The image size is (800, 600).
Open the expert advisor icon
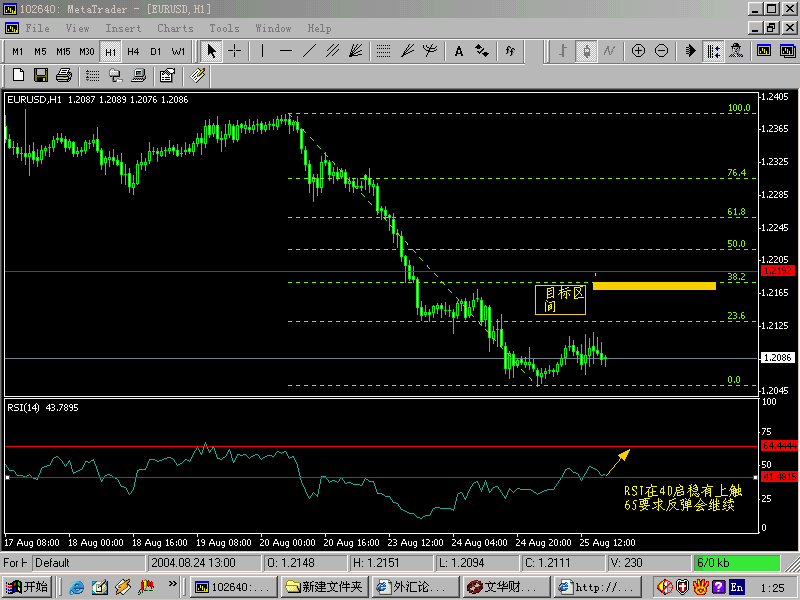point(736,51)
